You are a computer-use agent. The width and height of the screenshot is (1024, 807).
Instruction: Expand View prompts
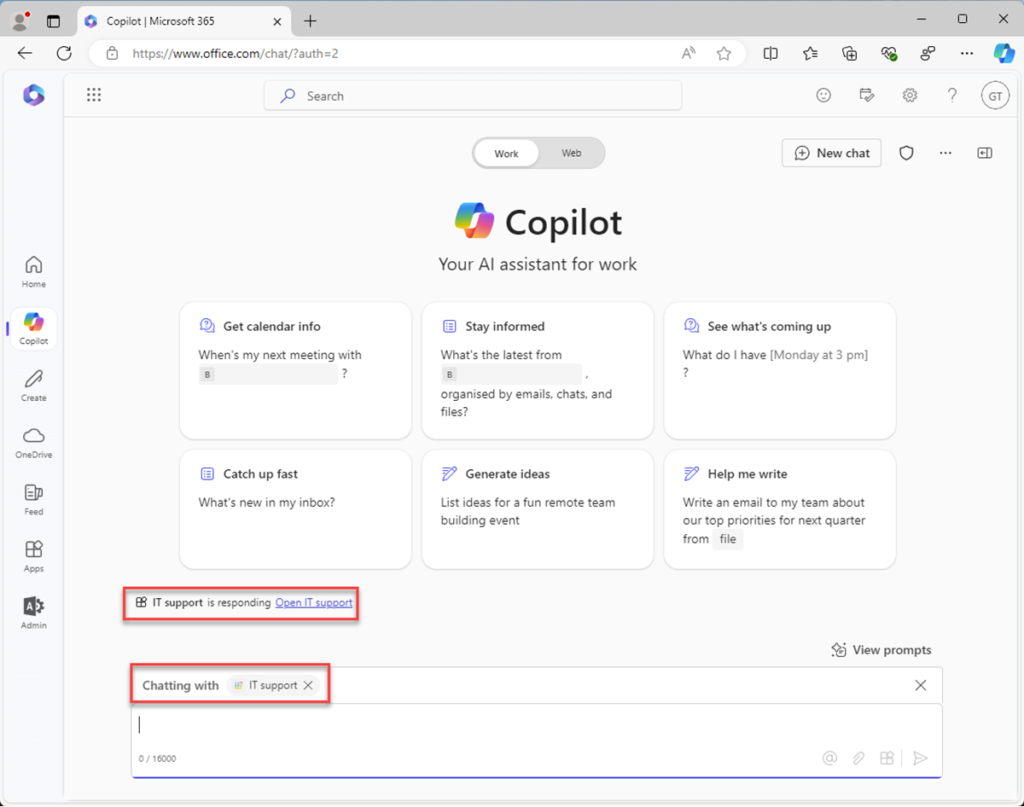pos(881,650)
